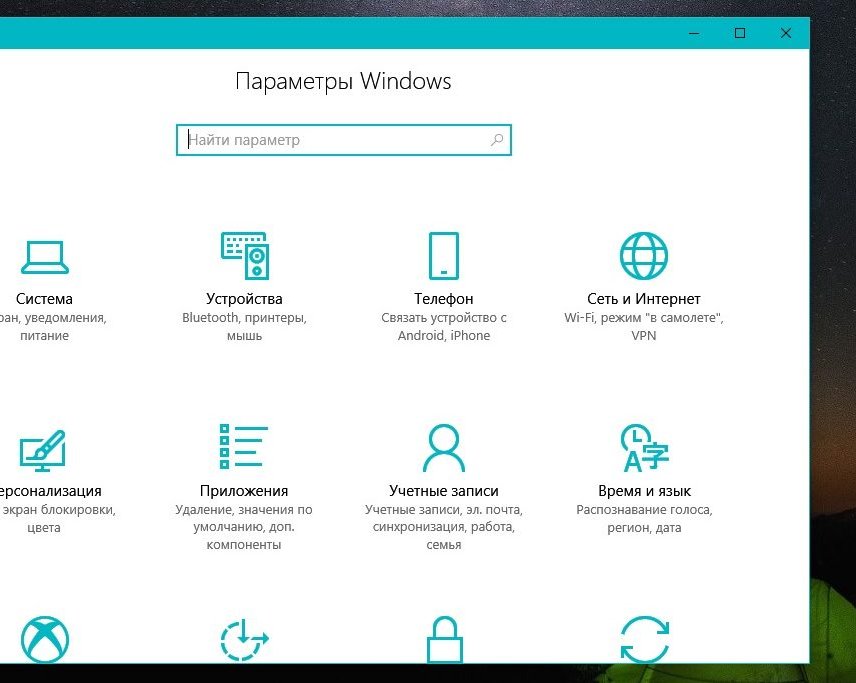Focus the 'Найти параметр' search field
This screenshot has height=683, width=856.
[x=344, y=140]
